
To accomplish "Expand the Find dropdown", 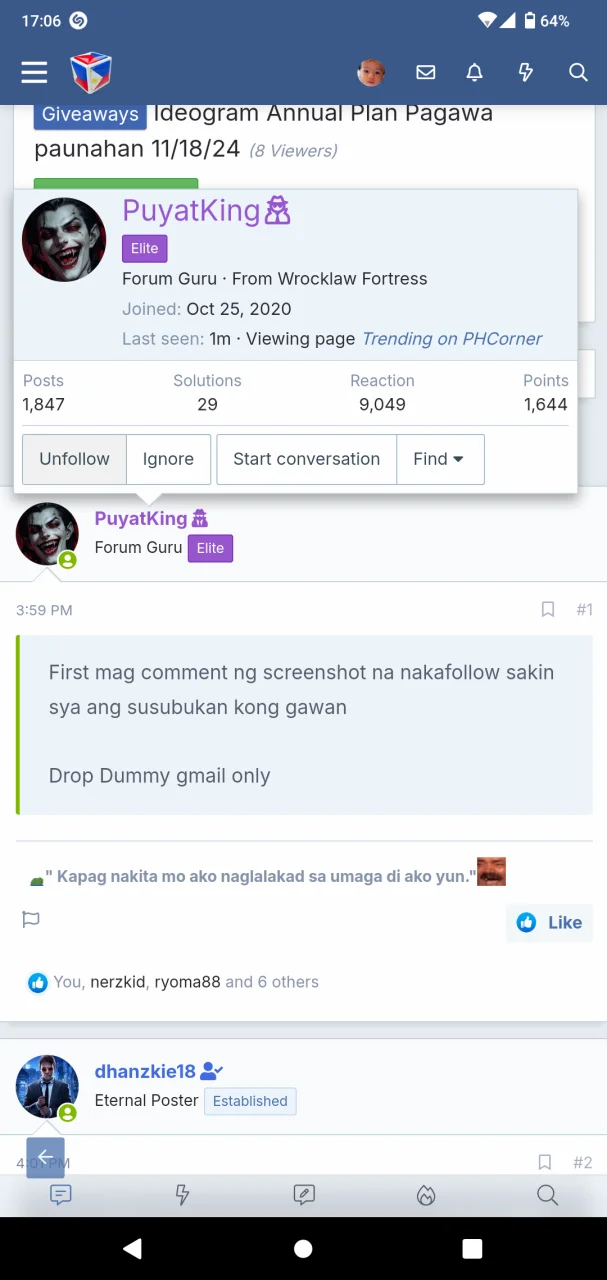I will (440, 459).
